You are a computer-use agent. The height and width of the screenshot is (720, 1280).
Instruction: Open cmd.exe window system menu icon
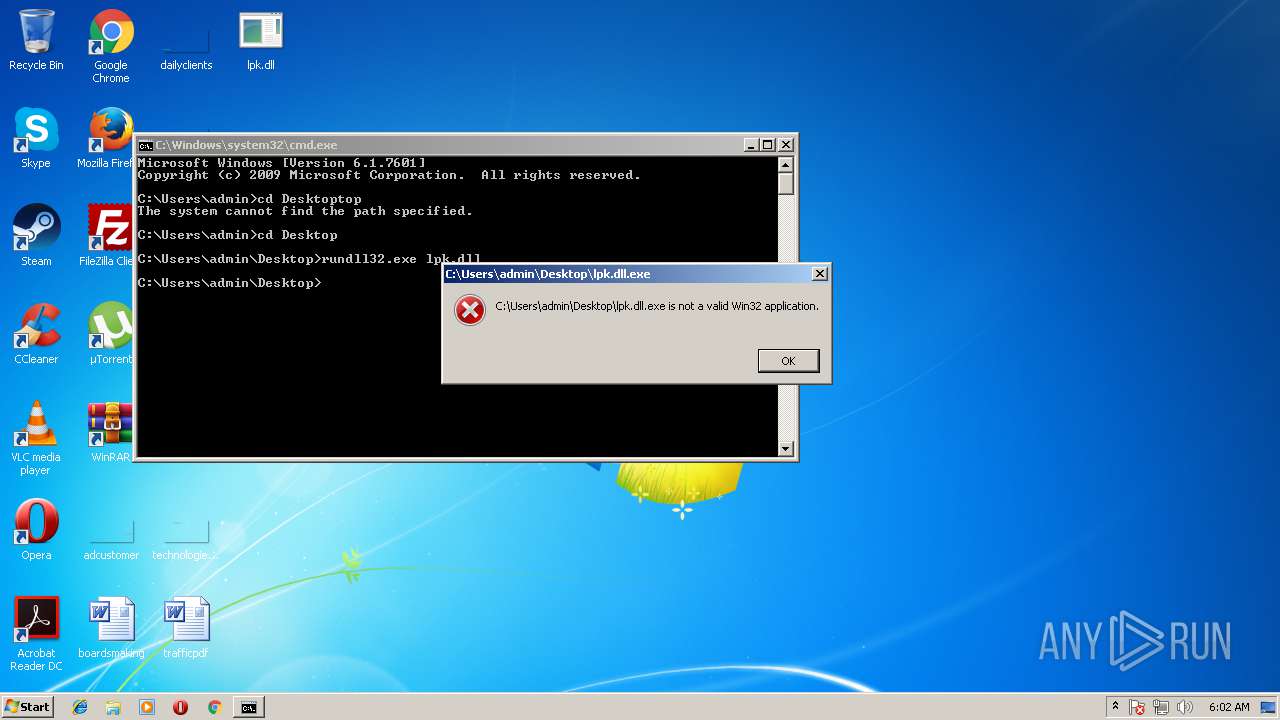click(145, 145)
